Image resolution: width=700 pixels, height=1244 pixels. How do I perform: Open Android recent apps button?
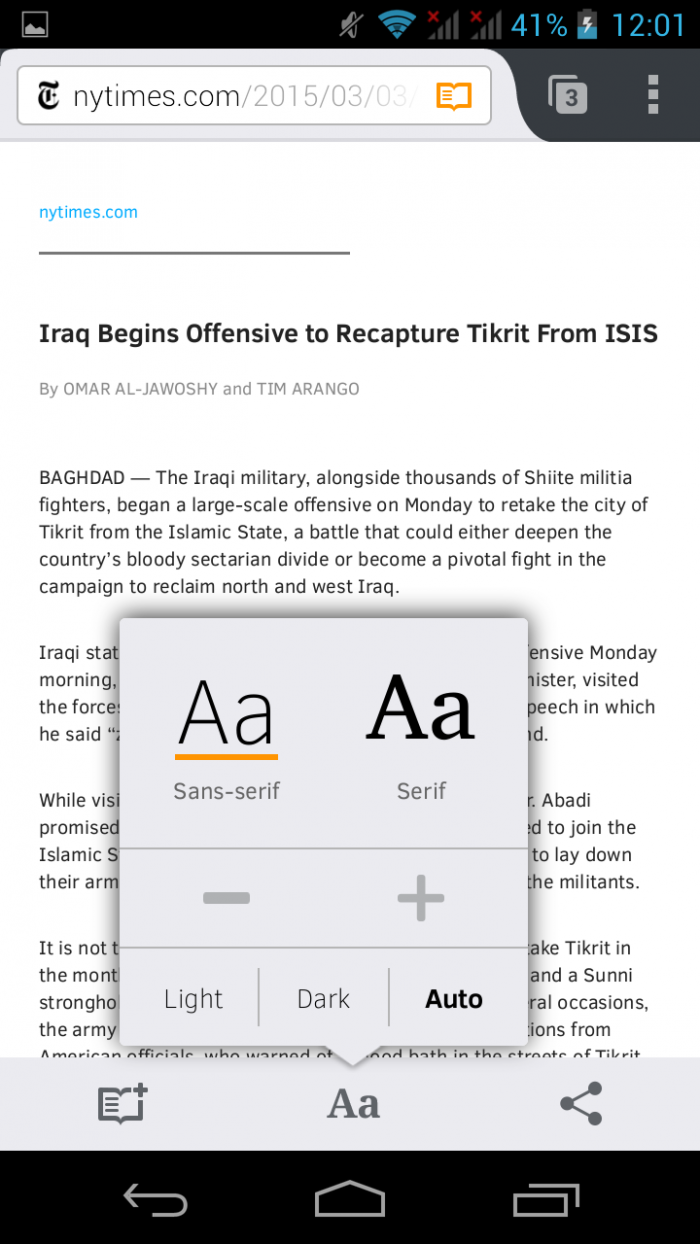[x=546, y=1198]
